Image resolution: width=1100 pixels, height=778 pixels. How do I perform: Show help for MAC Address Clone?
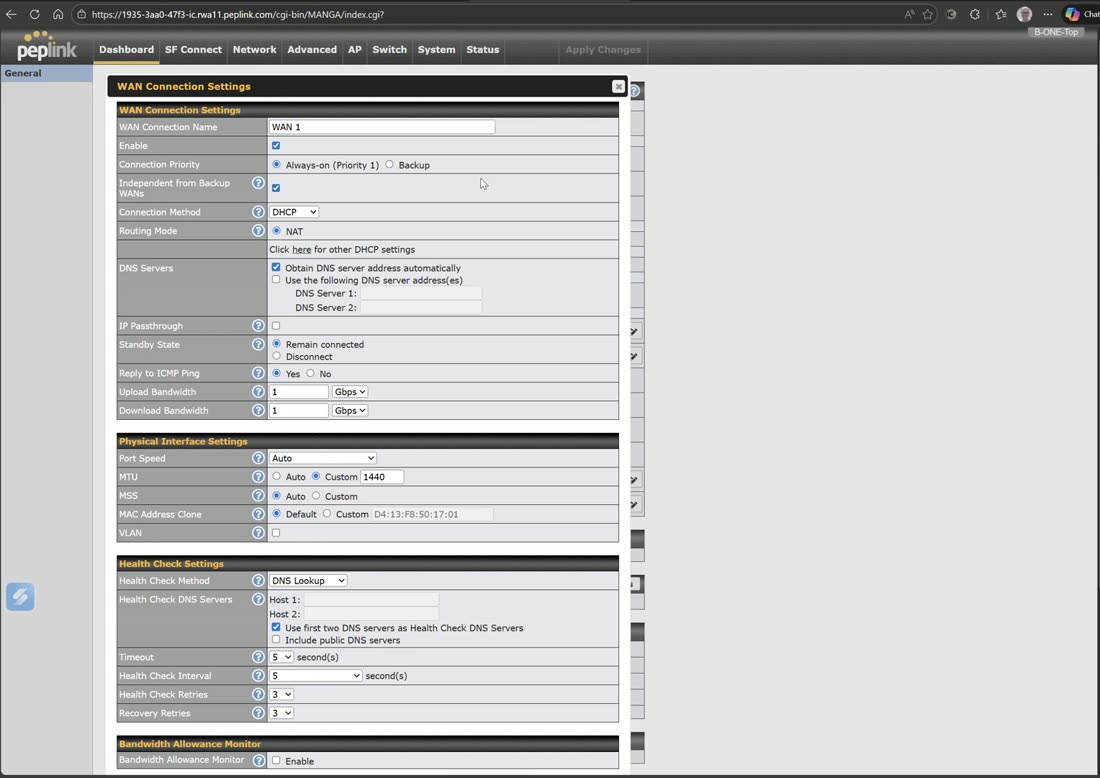[x=258, y=514]
